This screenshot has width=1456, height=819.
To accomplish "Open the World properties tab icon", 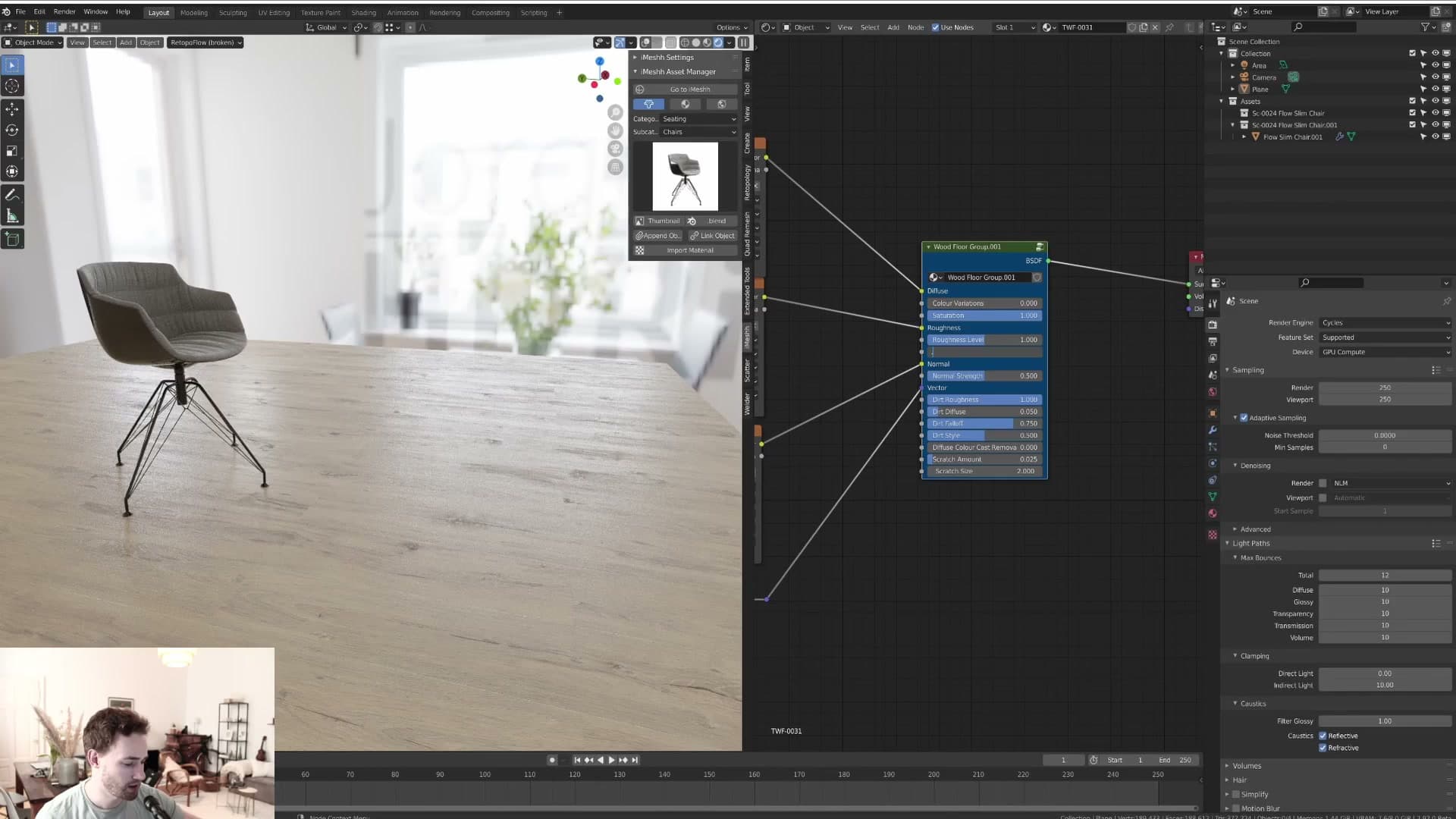I will [x=1213, y=392].
